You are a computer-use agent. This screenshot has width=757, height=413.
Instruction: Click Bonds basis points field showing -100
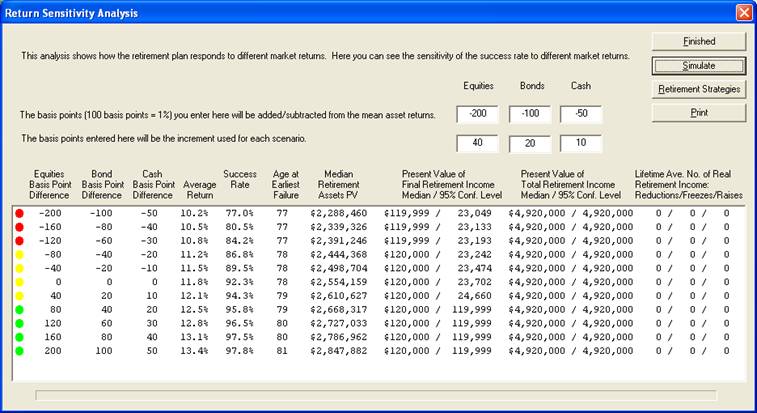click(529, 115)
